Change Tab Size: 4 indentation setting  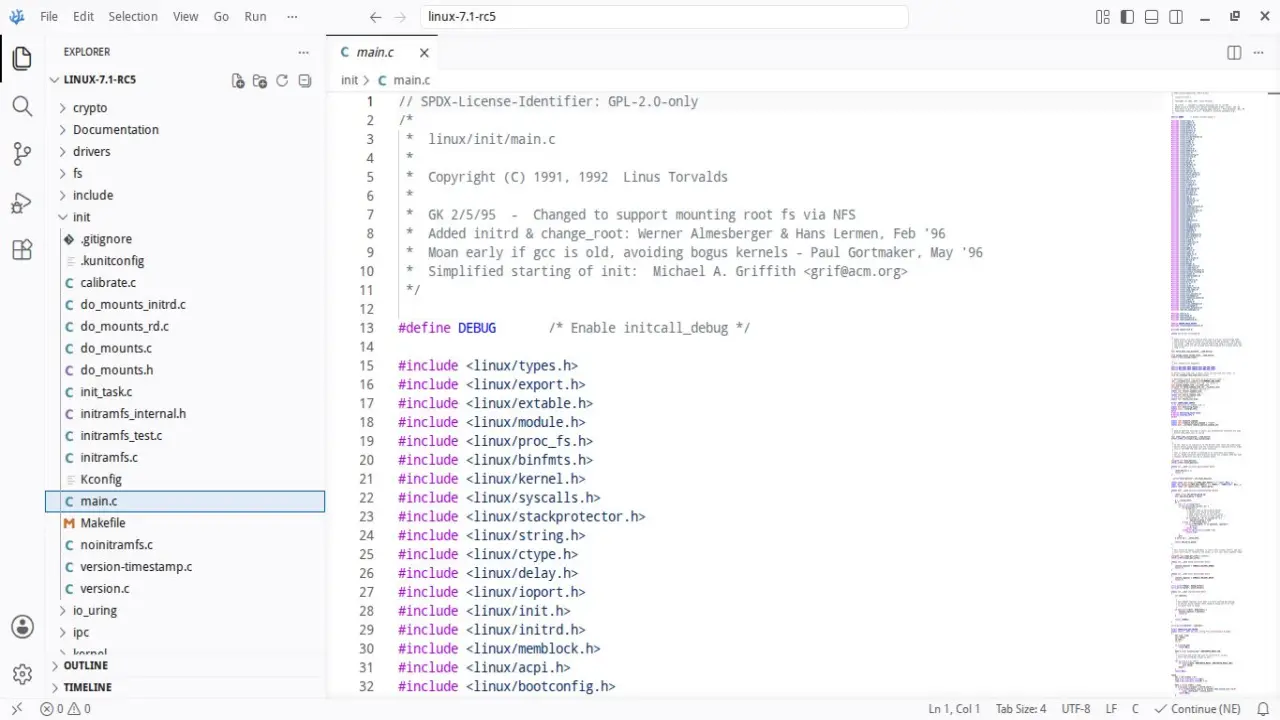point(1021,709)
